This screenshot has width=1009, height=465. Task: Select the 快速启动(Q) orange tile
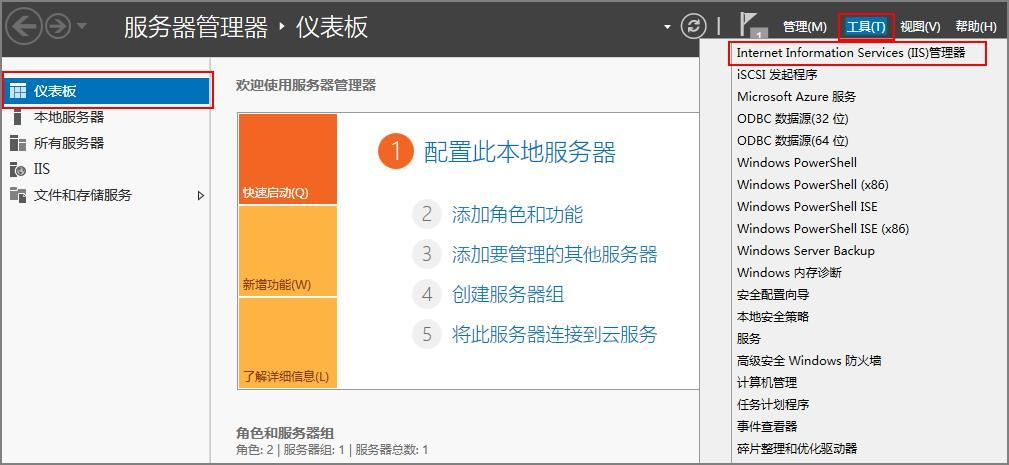coord(287,158)
